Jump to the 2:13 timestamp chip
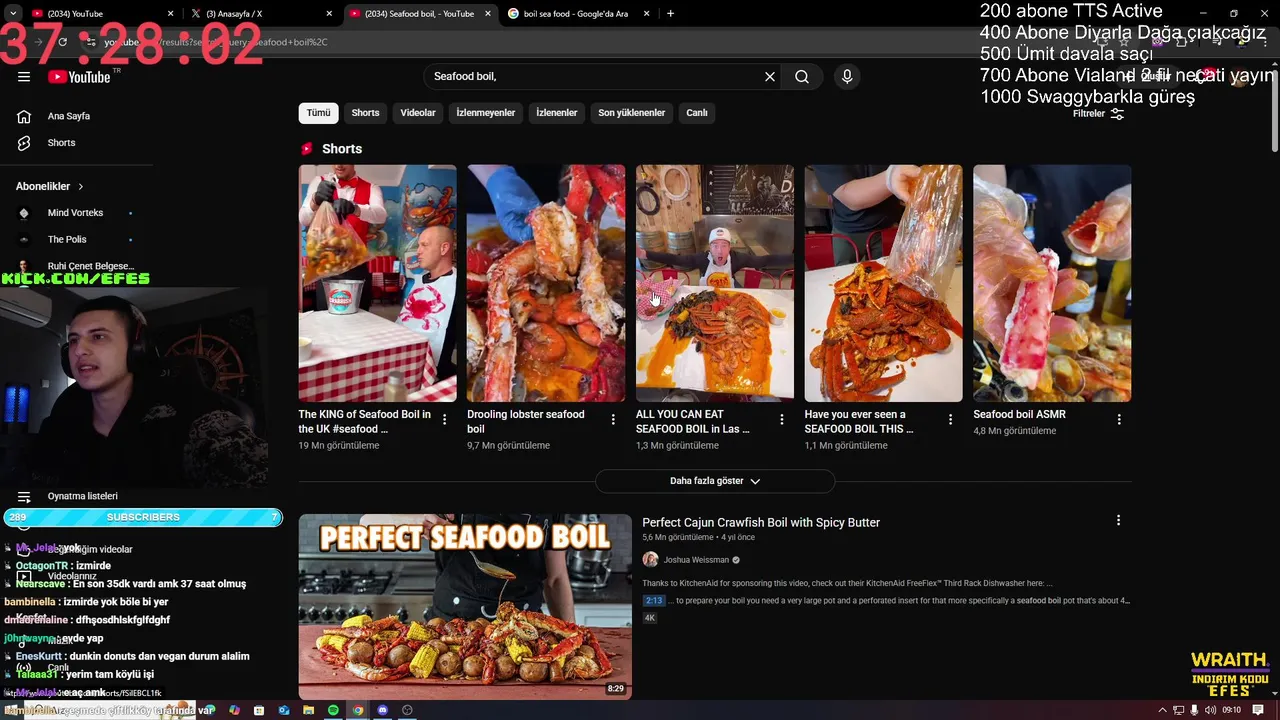This screenshot has height=720, width=1280. [654, 601]
